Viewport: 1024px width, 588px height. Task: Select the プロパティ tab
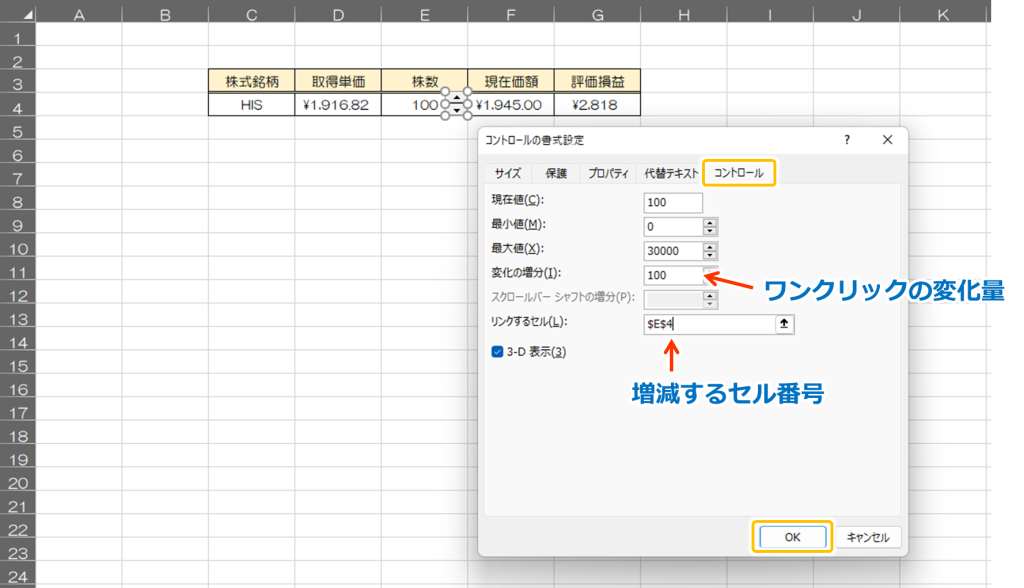(x=607, y=173)
